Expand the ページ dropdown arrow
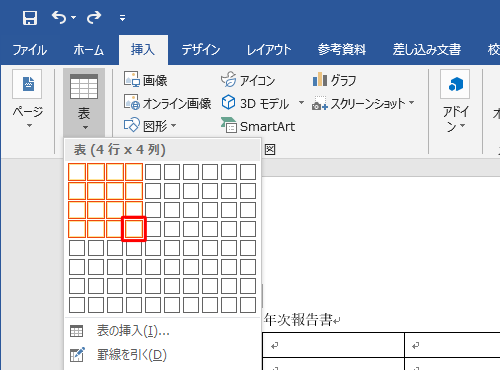This screenshot has width=500, height=370. (x=29, y=126)
